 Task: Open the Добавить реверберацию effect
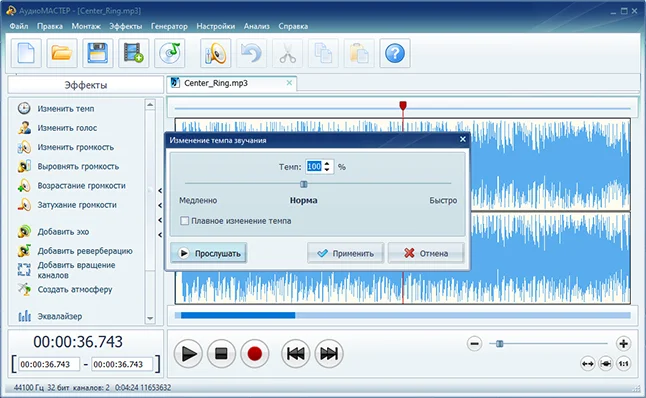click(x=75, y=251)
